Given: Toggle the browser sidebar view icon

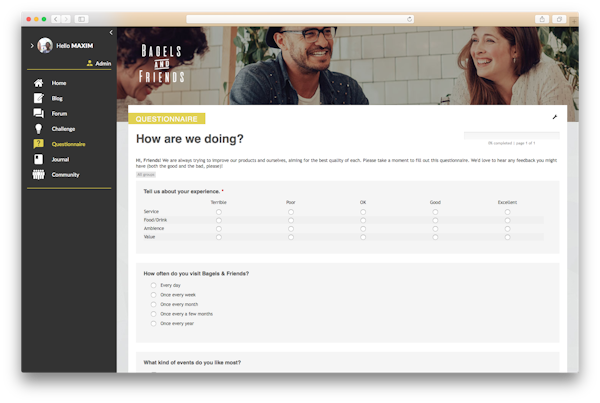Looking at the screenshot, I should tap(81, 19).
